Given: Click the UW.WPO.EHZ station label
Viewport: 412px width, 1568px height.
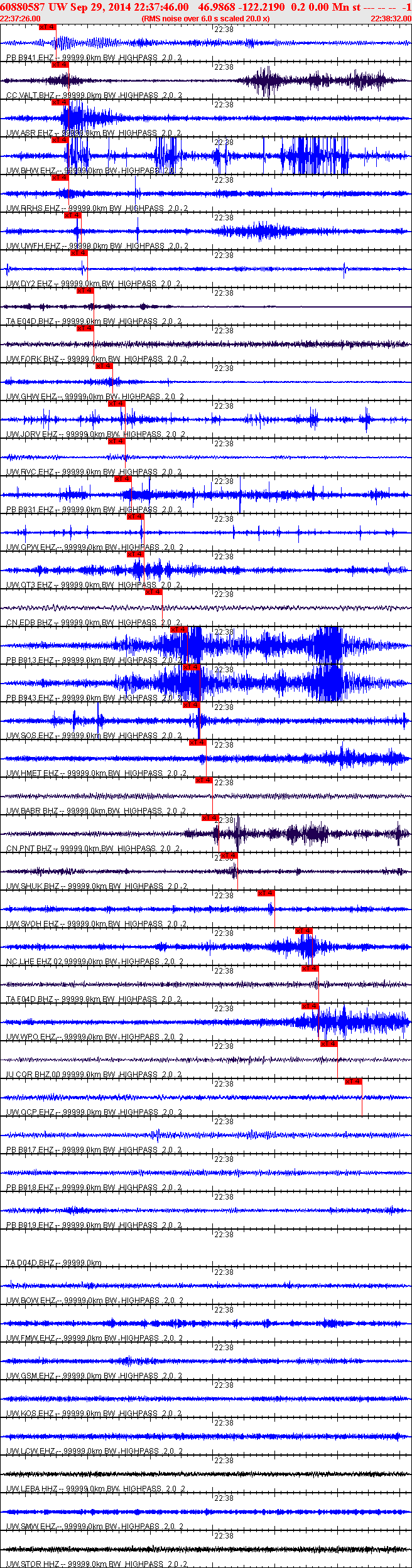Looking at the screenshot, I should tap(31, 1037).
